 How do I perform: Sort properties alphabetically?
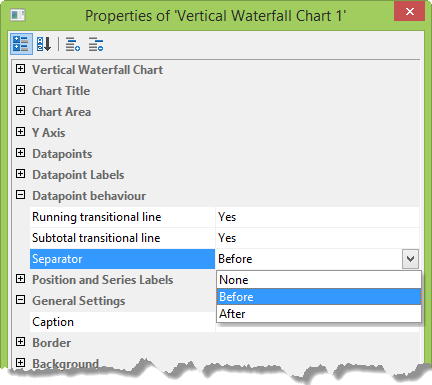click(44, 44)
